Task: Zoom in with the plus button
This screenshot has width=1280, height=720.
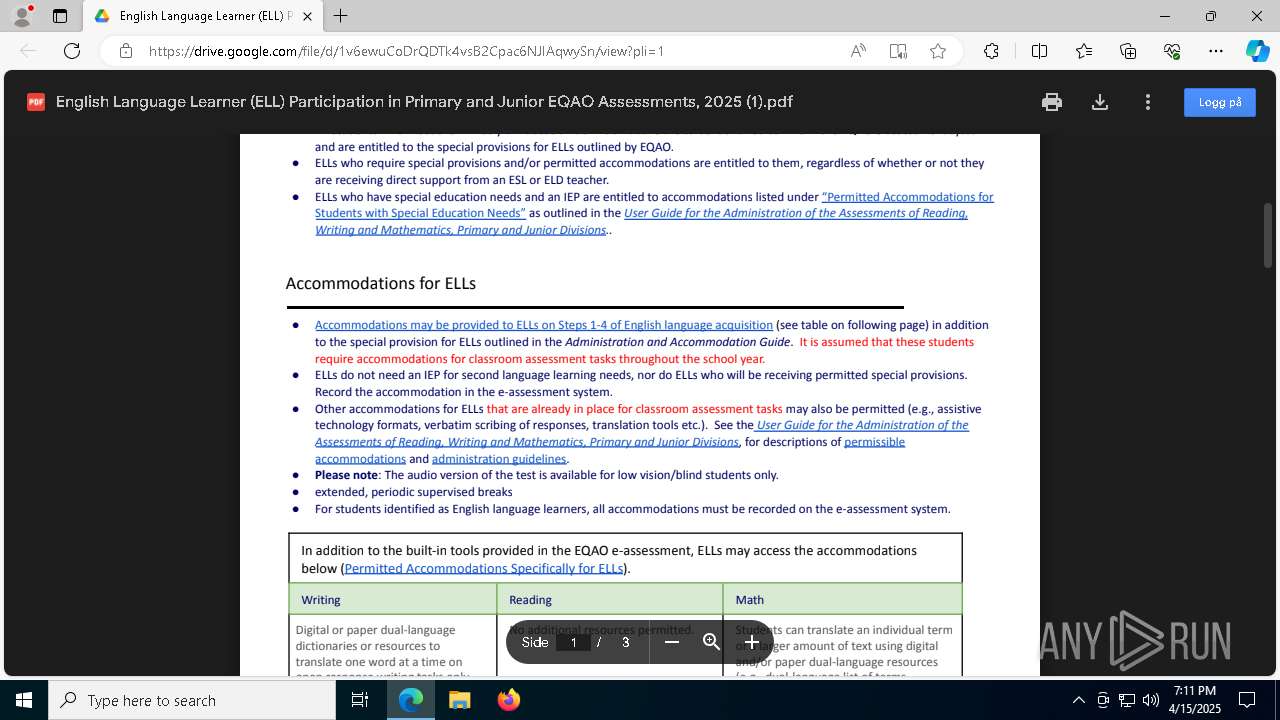Action: pyautogui.click(x=751, y=642)
